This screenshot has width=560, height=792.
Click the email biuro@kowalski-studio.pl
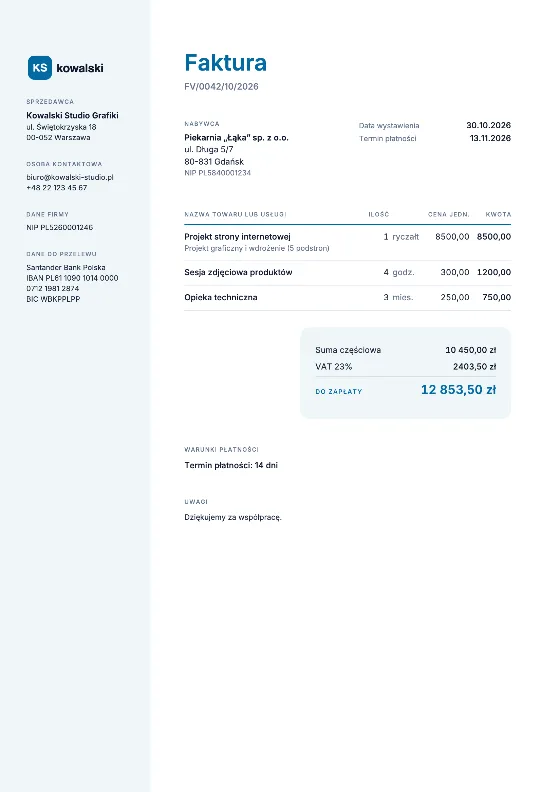coord(70,177)
